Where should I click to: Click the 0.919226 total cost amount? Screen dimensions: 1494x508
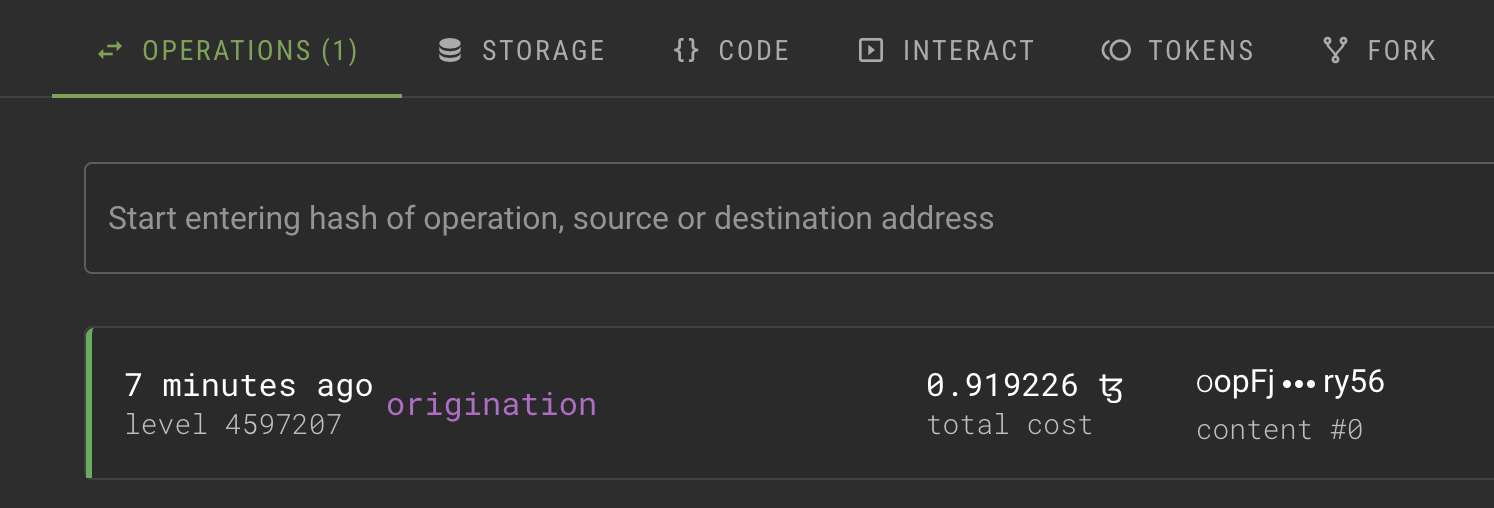pos(1002,386)
